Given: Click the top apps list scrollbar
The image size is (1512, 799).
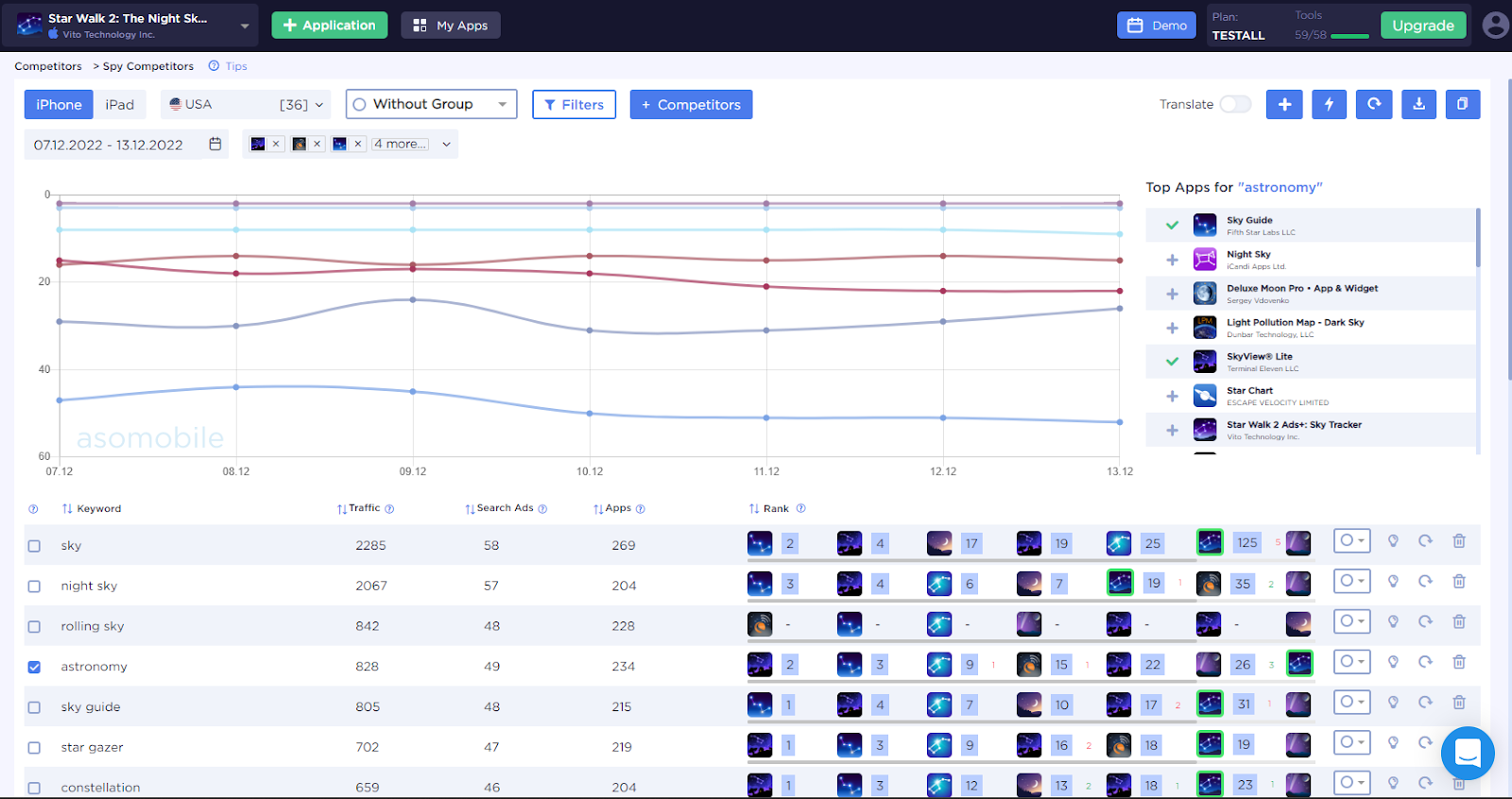Looking at the screenshot, I should [1478, 238].
